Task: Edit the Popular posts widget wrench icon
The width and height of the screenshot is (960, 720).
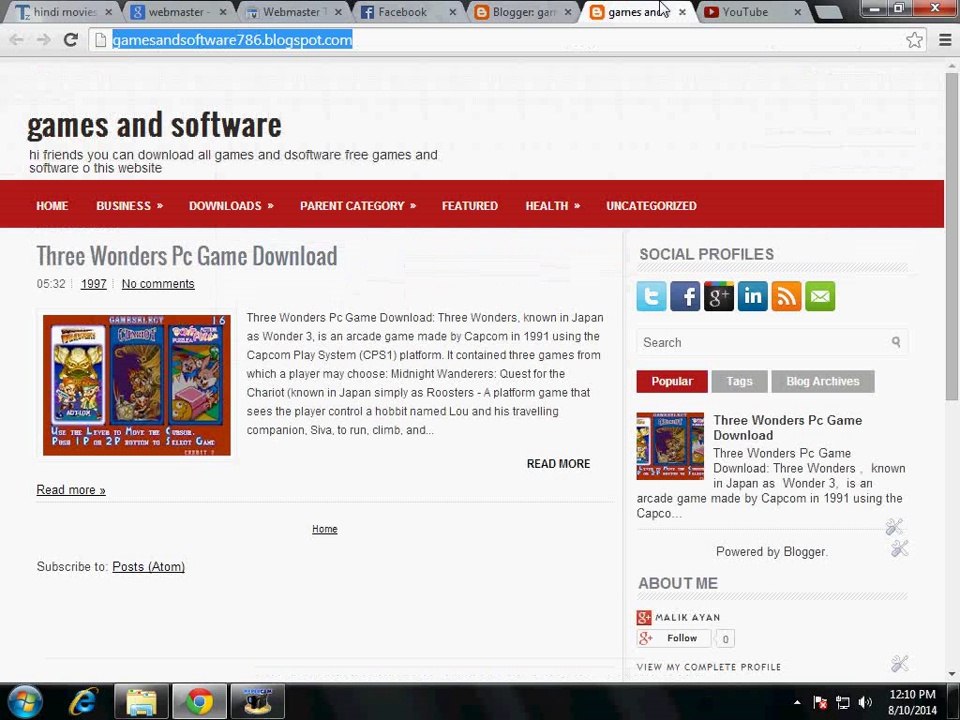Action: [x=894, y=526]
